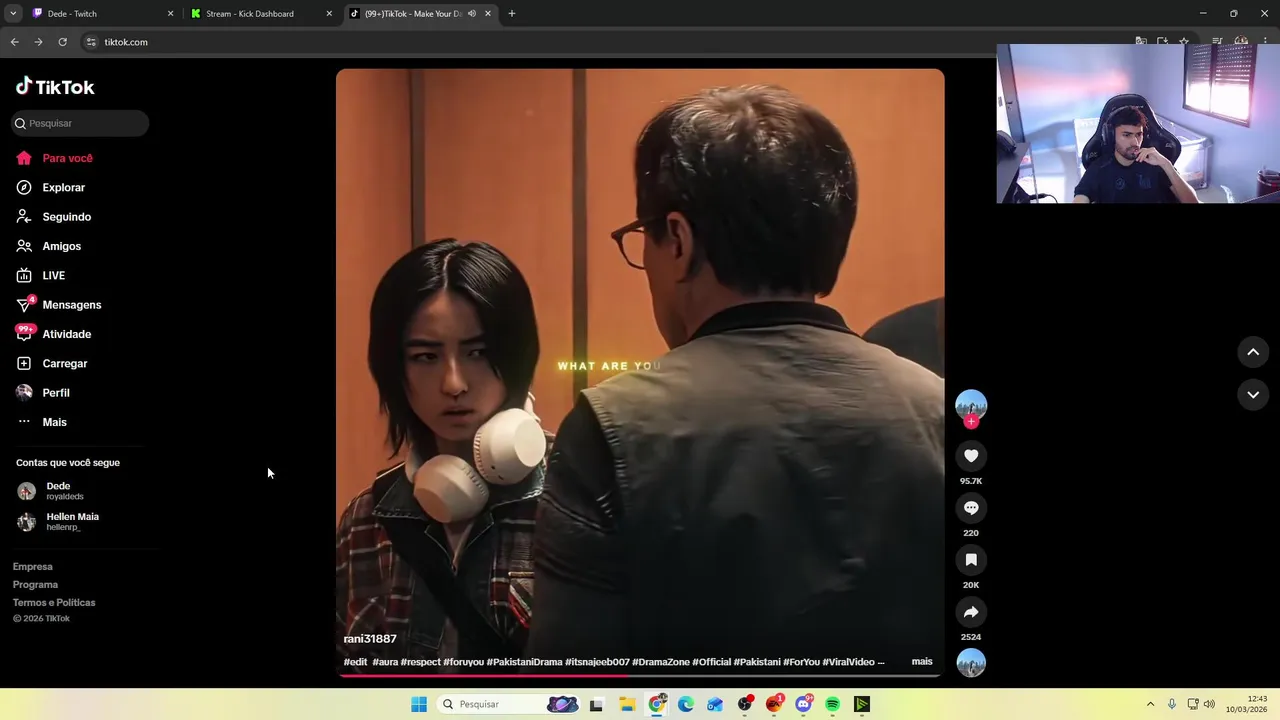The image size is (1280, 720).
Task: Open the LIVE section
Action: [41, 275]
